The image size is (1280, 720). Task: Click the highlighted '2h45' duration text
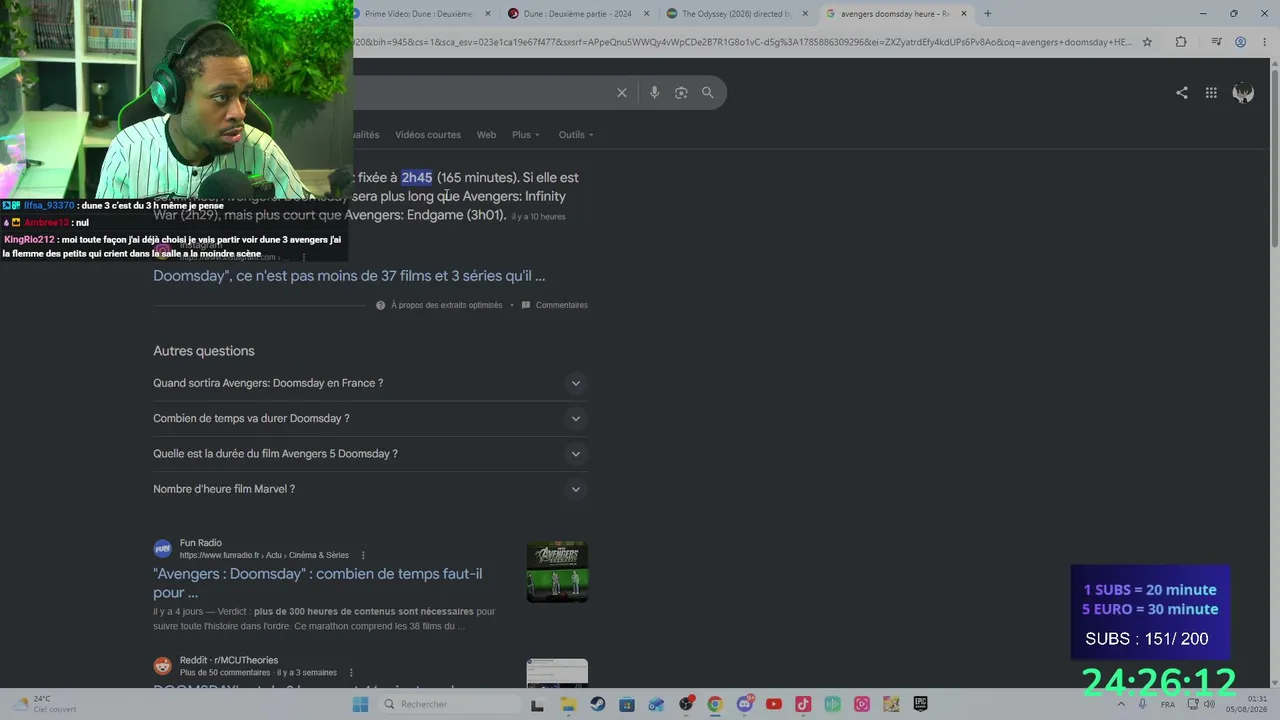pos(417,178)
